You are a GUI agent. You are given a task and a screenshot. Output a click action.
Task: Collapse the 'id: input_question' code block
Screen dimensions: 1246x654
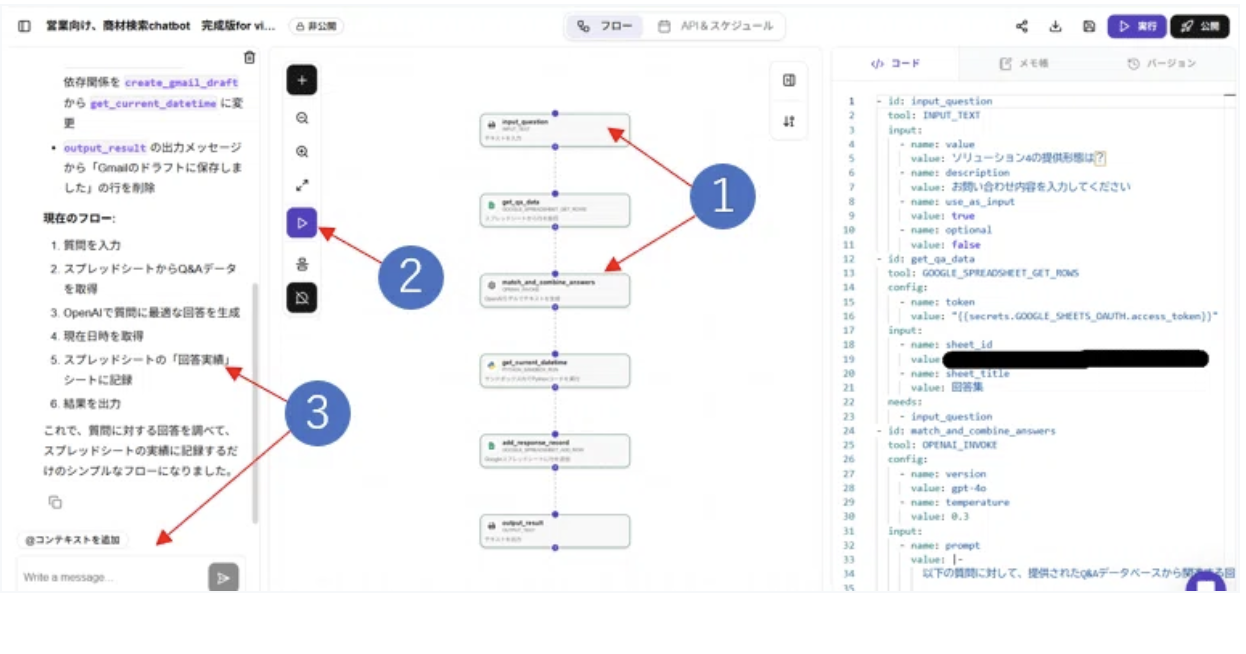pyautogui.click(x=878, y=101)
